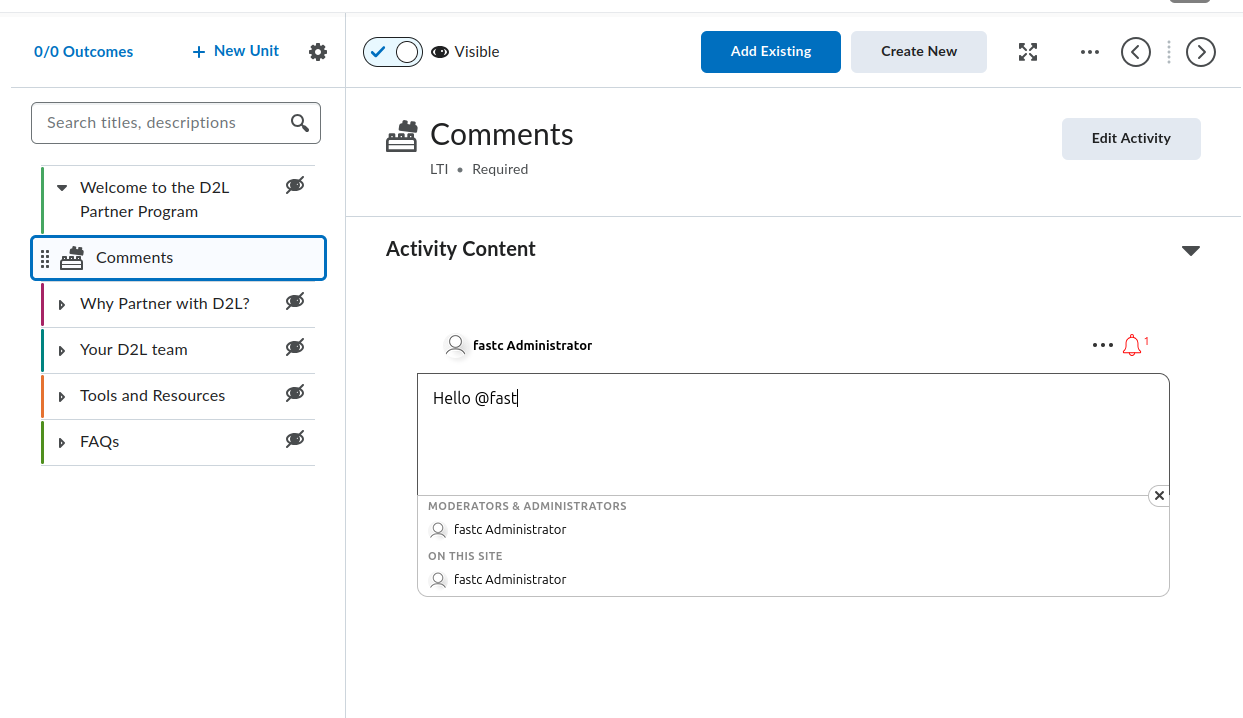Open Welcome to the D2L Partner Program

[155, 200]
